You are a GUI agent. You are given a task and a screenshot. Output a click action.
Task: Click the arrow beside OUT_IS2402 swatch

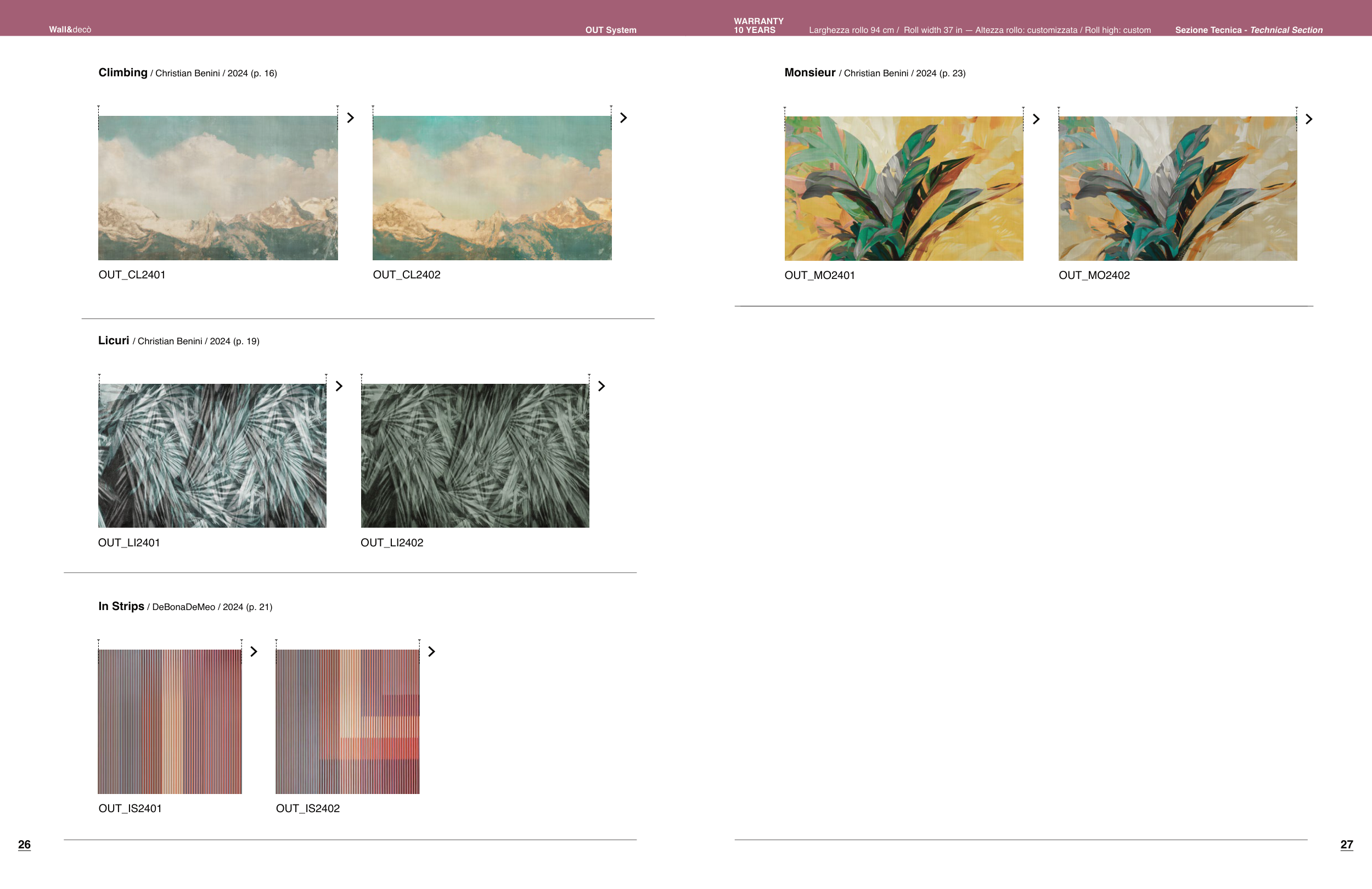[x=431, y=651]
